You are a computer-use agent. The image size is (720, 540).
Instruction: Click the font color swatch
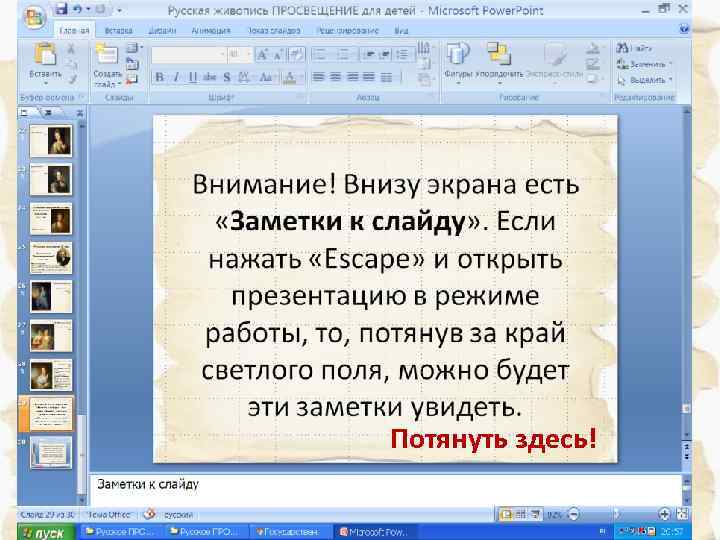tap(290, 77)
